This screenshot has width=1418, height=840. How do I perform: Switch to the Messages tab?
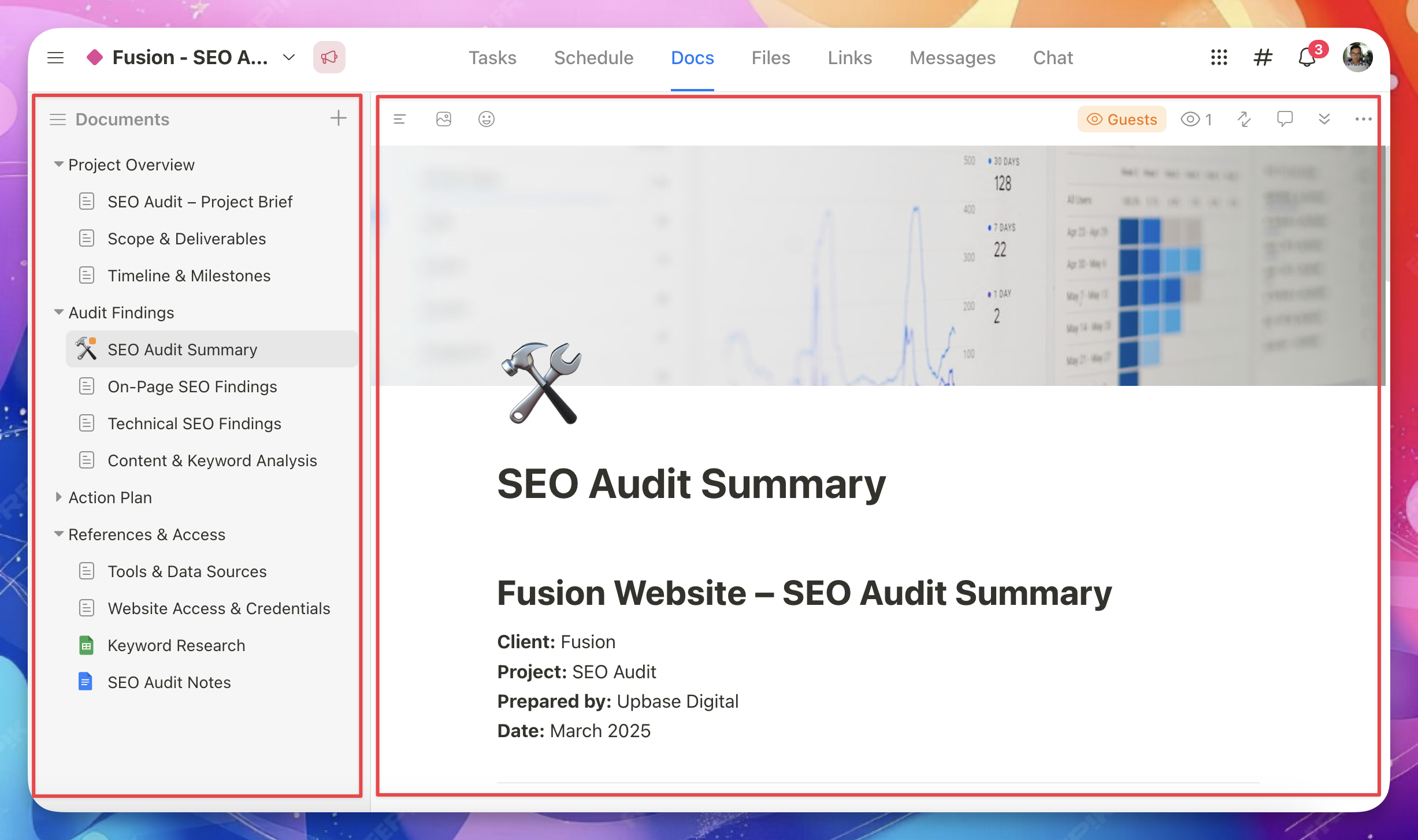[x=952, y=58]
